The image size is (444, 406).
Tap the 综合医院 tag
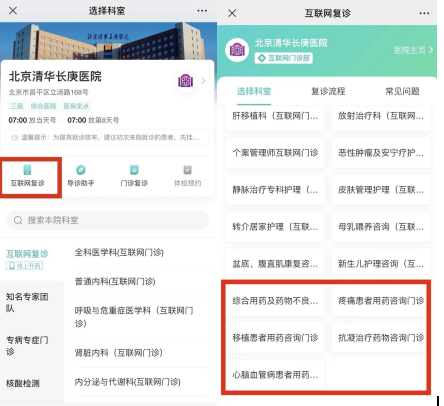point(43,106)
